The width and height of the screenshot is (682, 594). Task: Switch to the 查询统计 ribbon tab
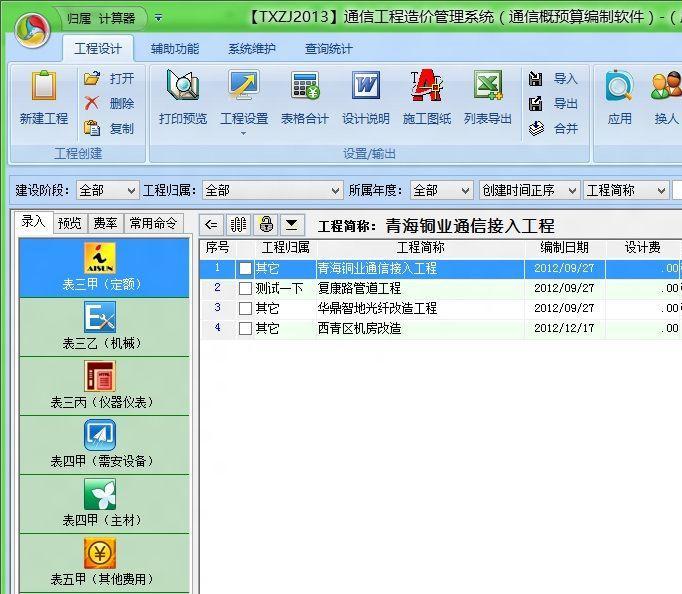[329, 49]
